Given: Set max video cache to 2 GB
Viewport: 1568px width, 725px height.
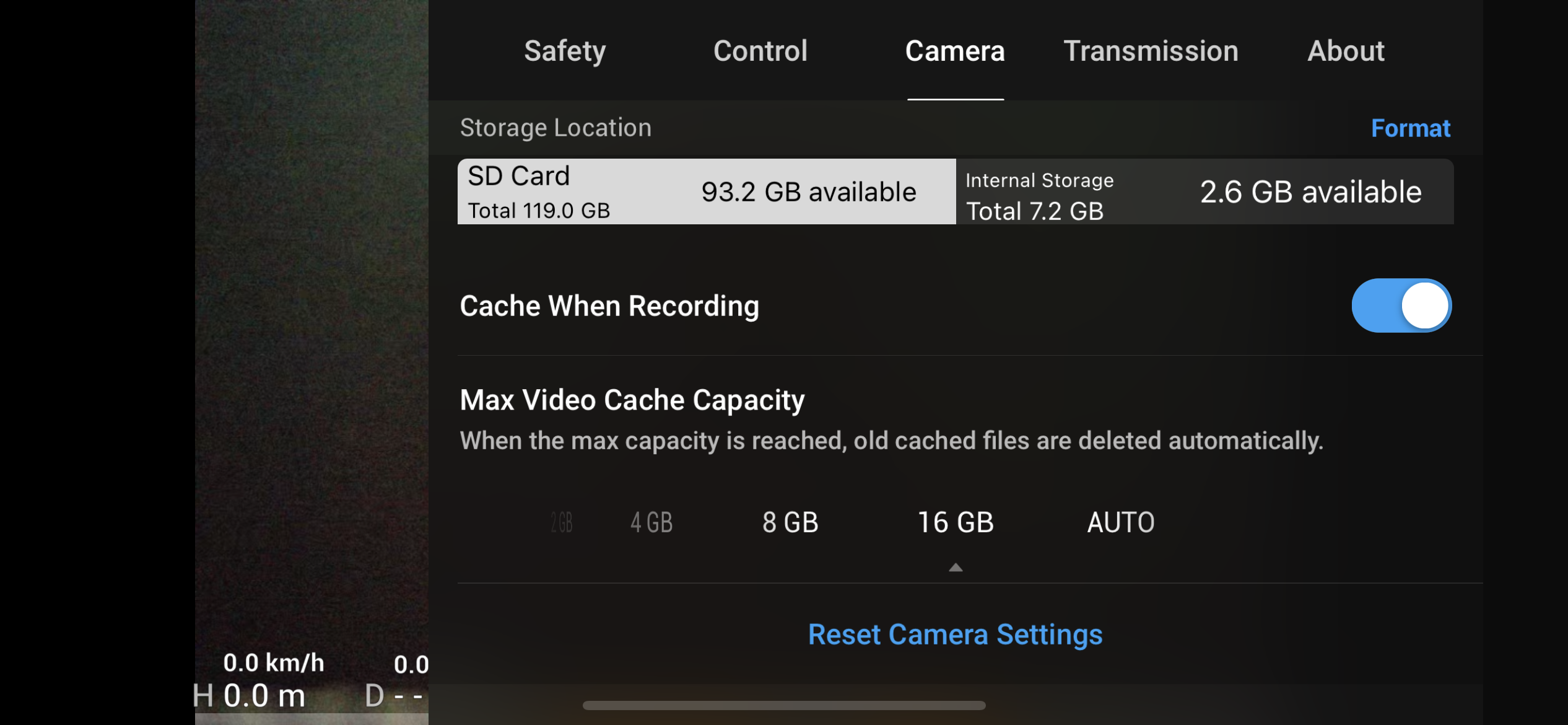Looking at the screenshot, I should coord(562,522).
